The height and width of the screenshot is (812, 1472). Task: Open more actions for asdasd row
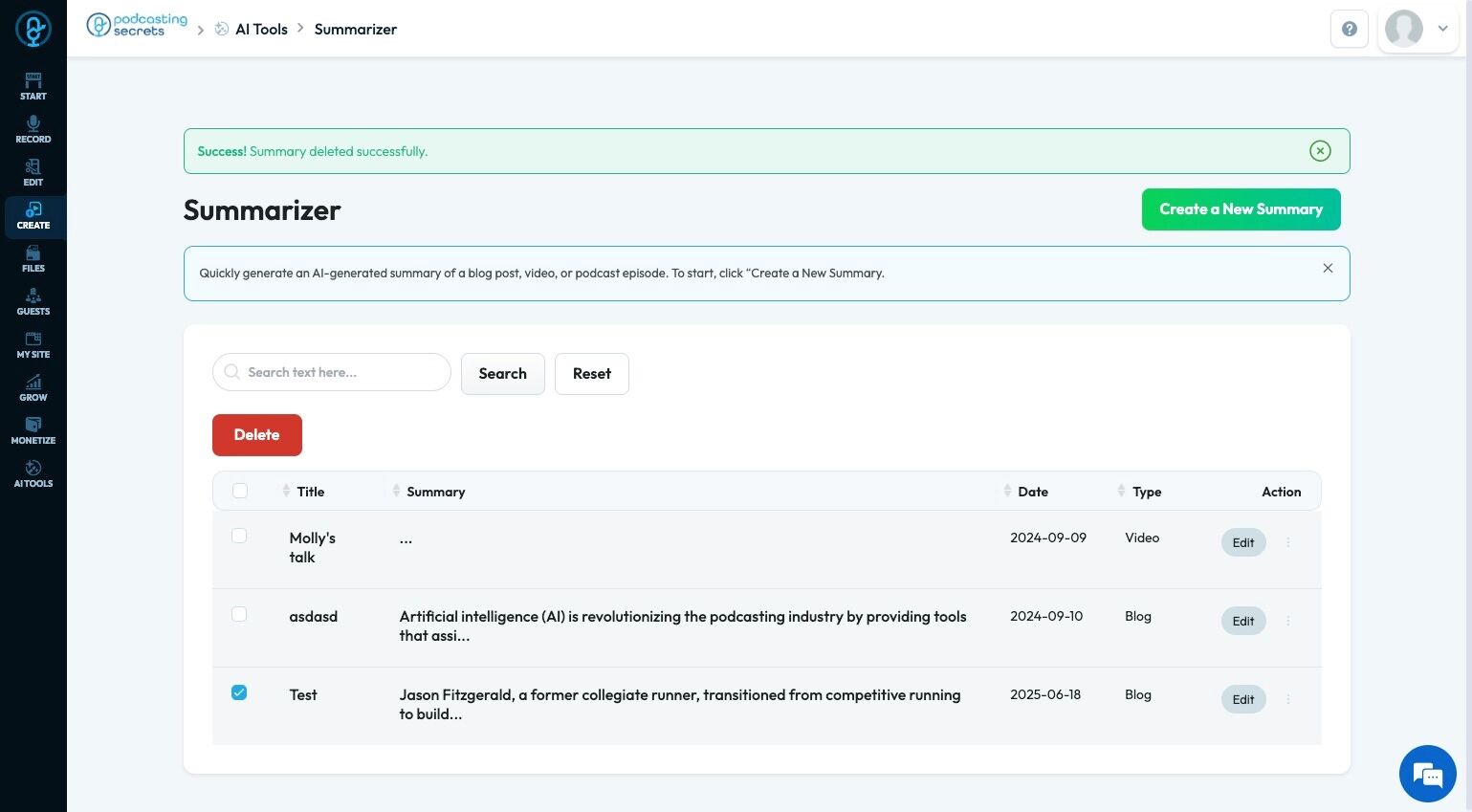pyautogui.click(x=1288, y=621)
